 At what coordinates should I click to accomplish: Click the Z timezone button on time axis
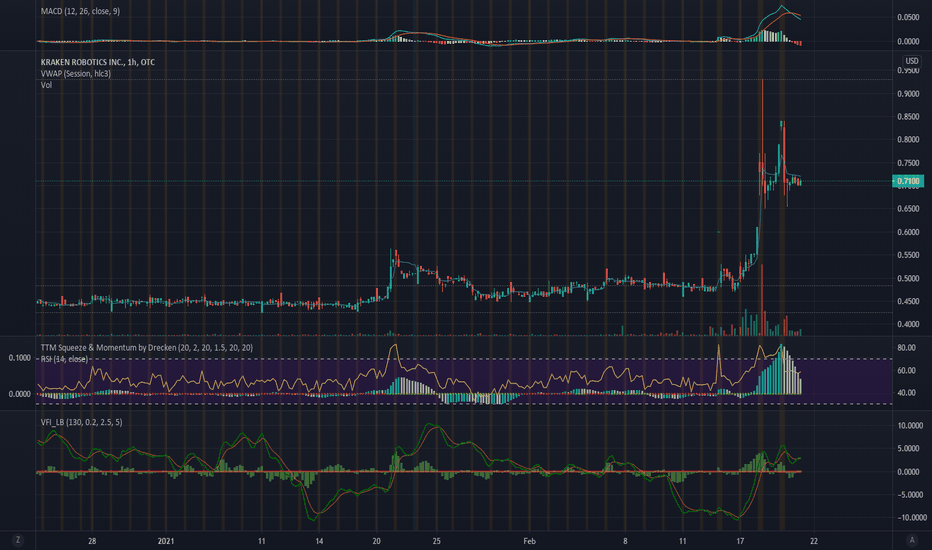pos(18,540)
